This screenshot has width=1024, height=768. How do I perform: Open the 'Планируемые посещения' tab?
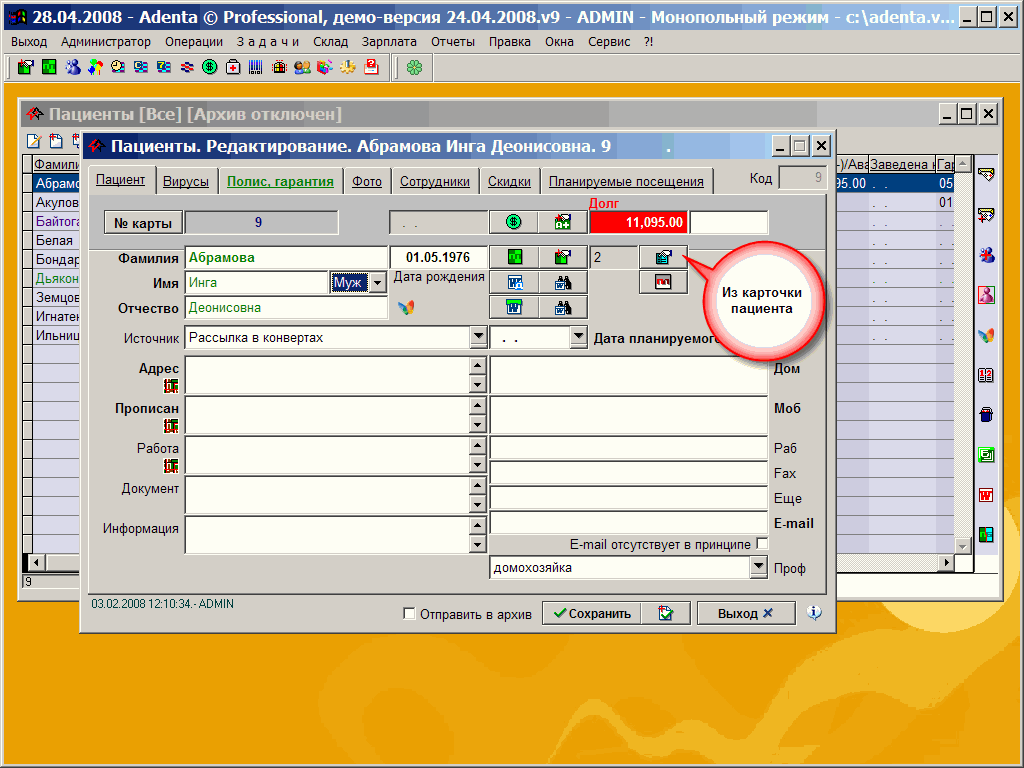click(x=626, y=181)
